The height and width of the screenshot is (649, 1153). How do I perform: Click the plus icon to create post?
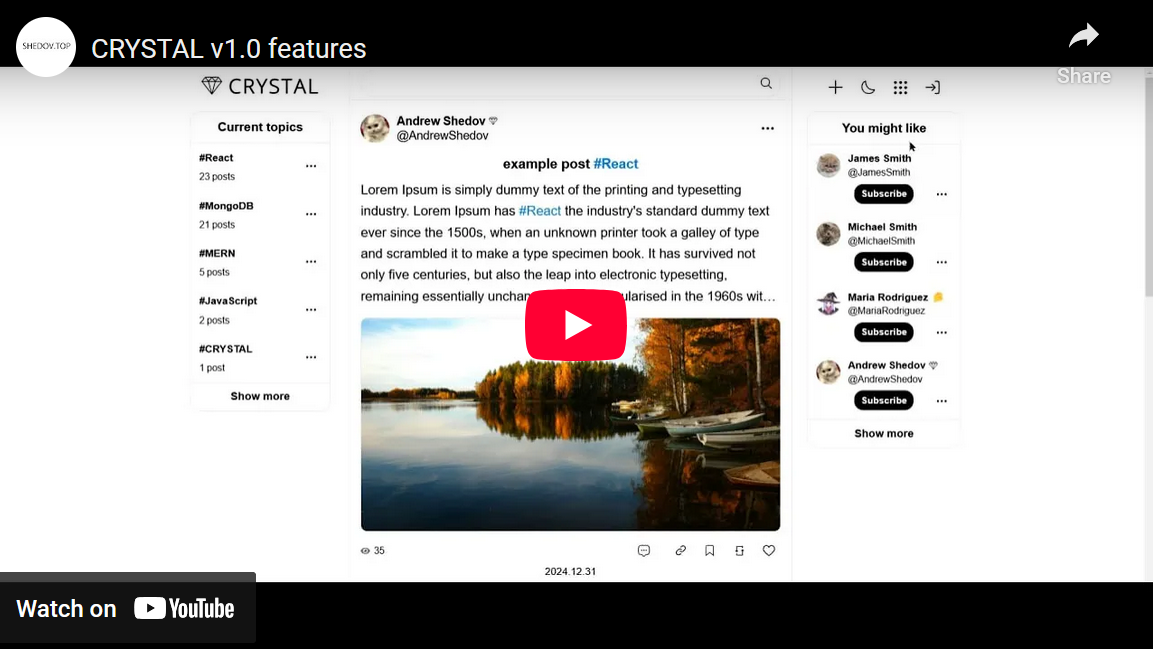[835, 87]
